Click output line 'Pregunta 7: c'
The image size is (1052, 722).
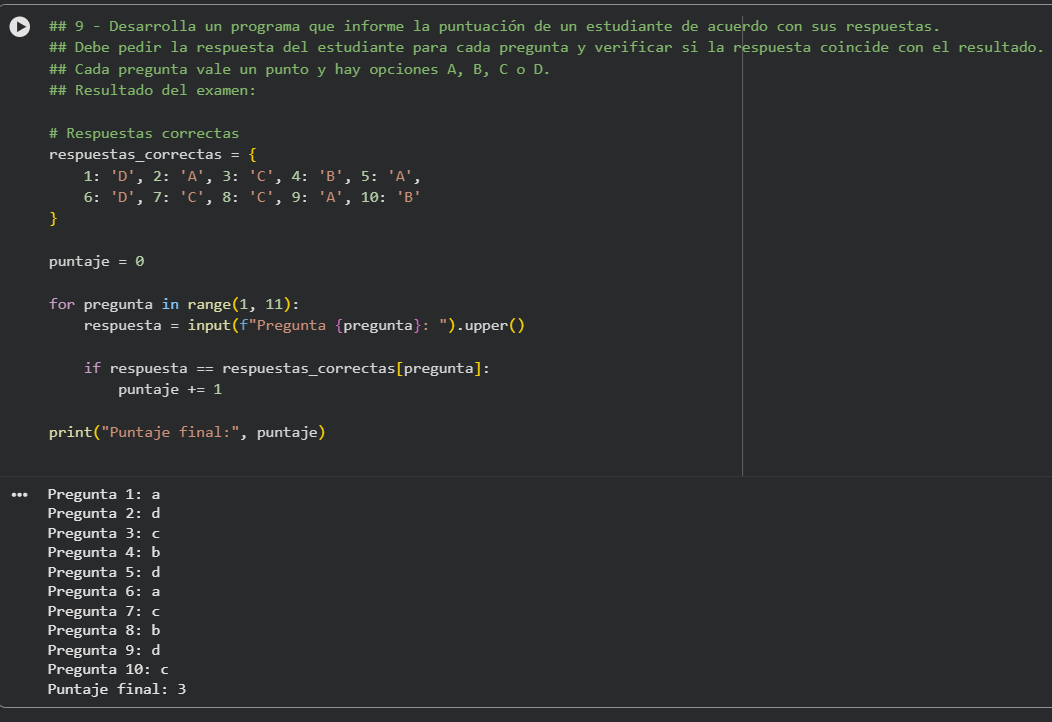[x=104, y=611]
